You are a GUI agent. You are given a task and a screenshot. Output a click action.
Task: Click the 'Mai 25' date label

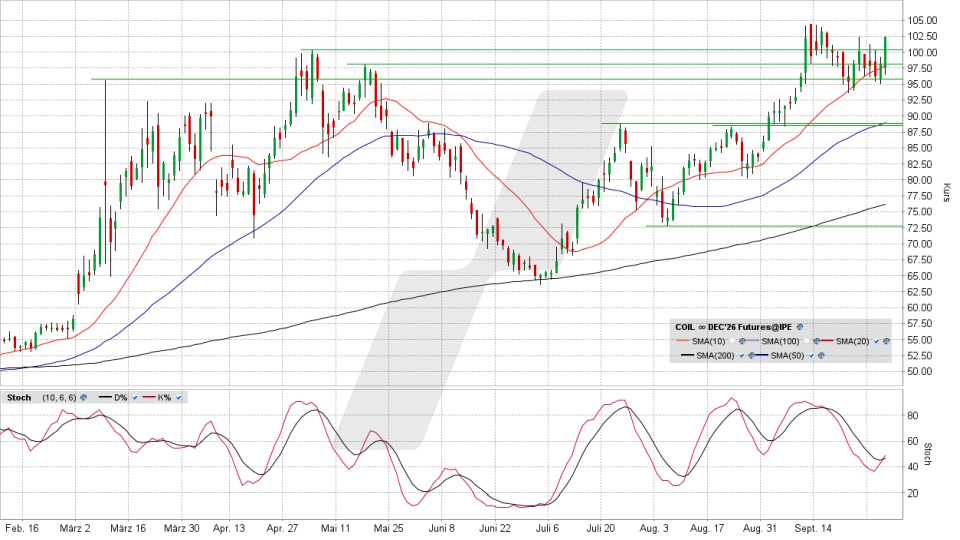pos(389,528)
